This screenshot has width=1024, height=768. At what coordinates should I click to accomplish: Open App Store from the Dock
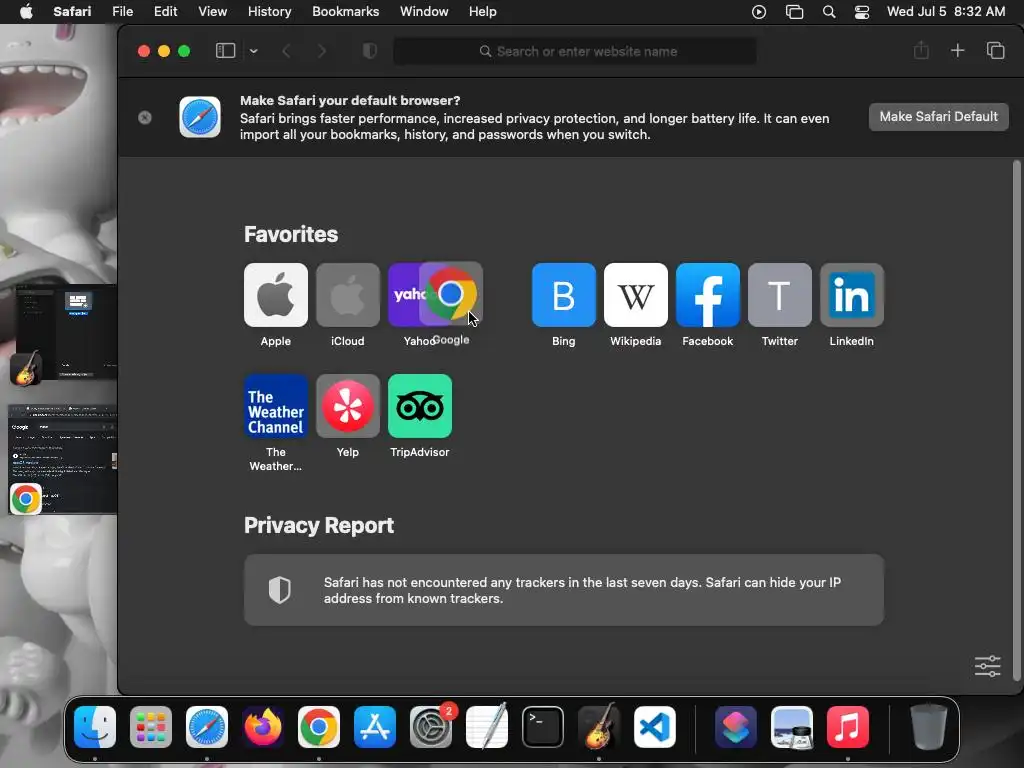pyautogui.click(x=375, y=727)
